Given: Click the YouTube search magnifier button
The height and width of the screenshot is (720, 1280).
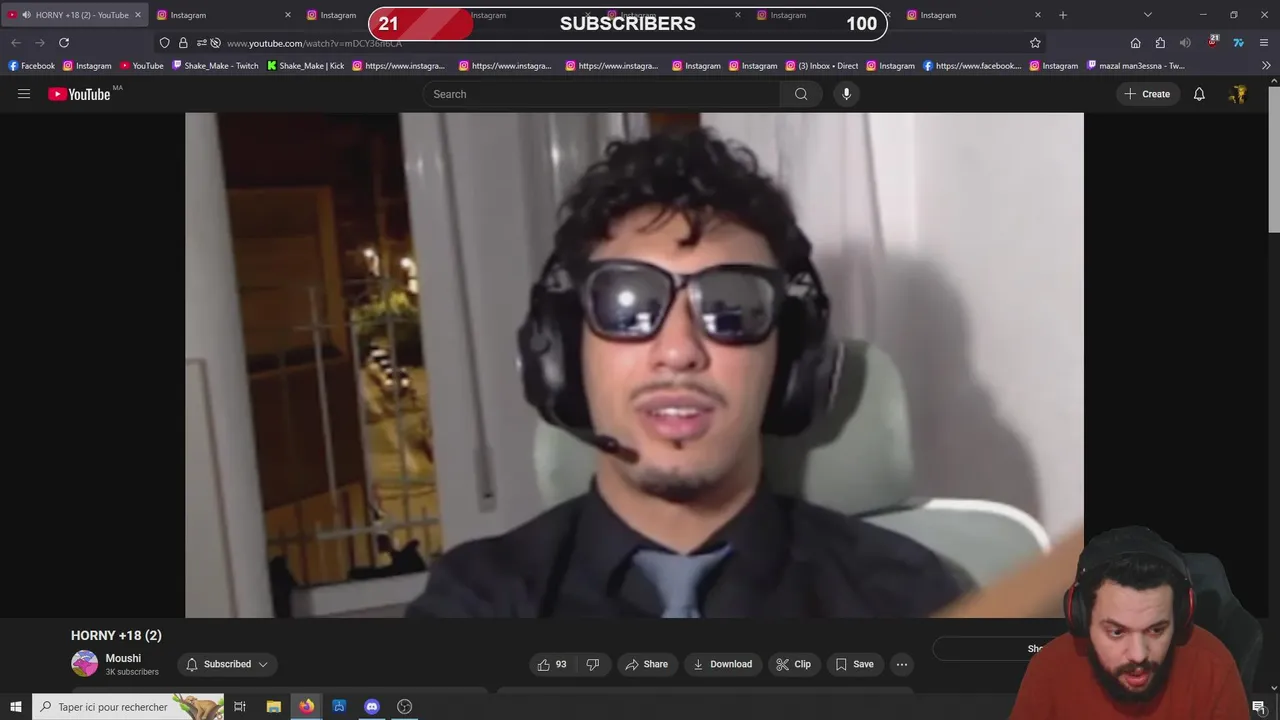Looking at the screenshot, I should click(x=801, y=94).
